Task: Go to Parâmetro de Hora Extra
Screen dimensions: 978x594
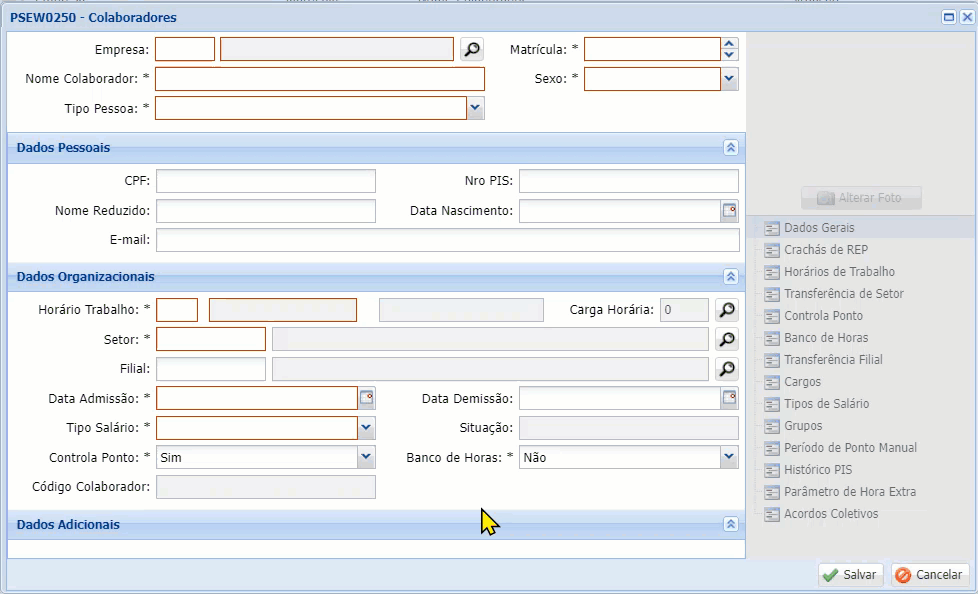Action: (849, 492)
